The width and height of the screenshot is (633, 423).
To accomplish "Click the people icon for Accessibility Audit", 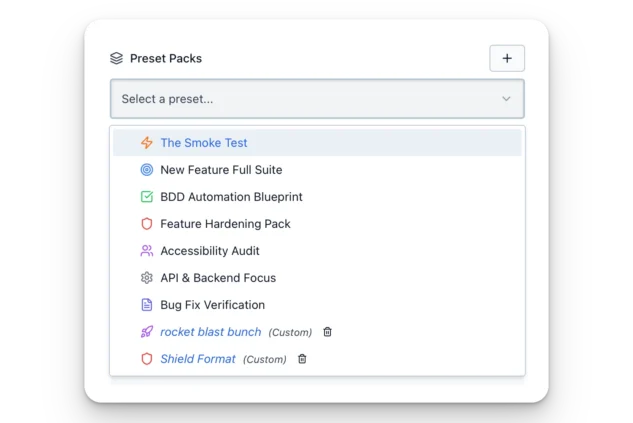I will pyautogui.click(x=147, y=251).
